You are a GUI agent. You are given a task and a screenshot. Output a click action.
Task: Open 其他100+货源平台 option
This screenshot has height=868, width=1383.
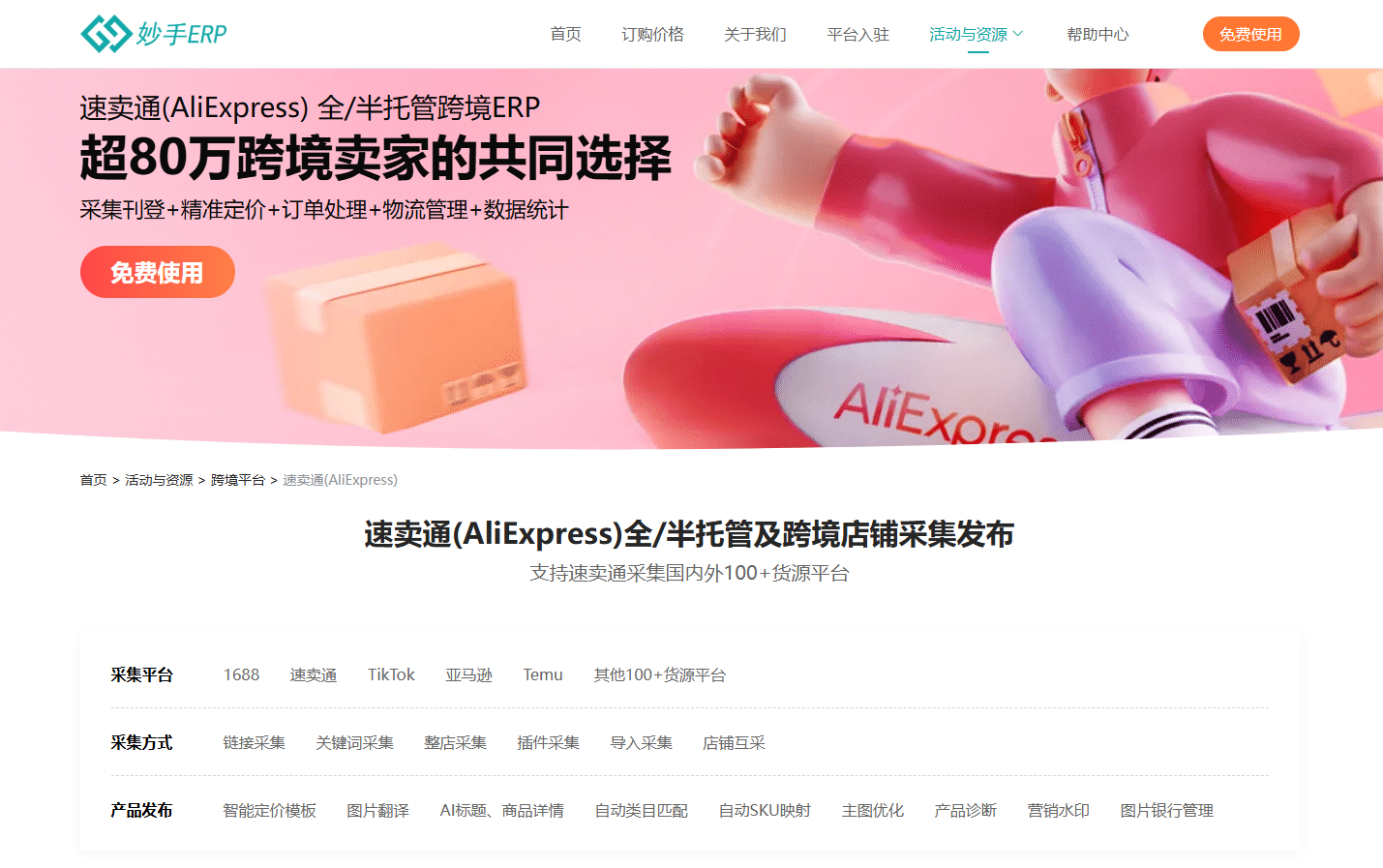click(x=660, y=674)
